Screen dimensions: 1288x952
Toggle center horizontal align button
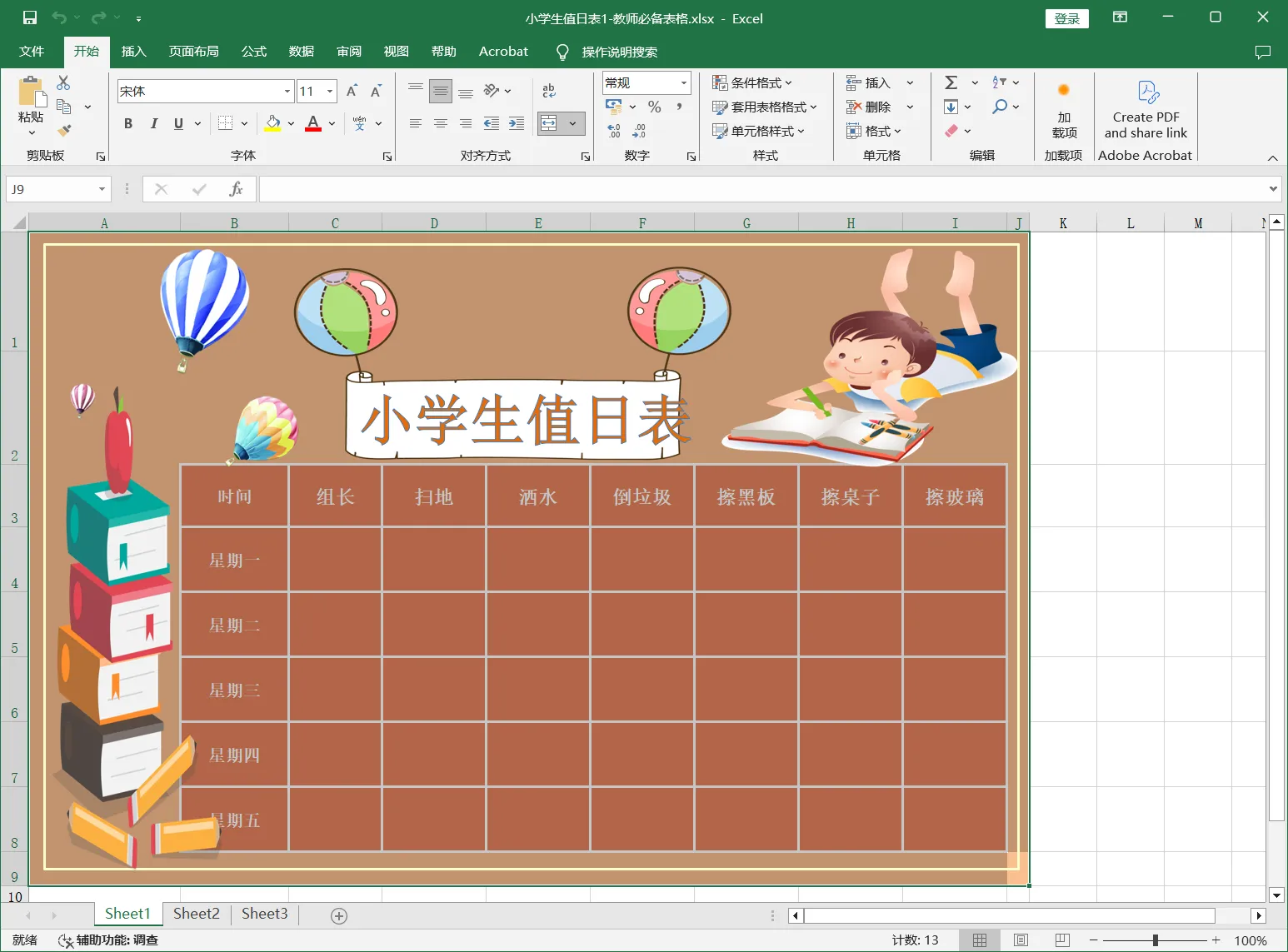click(x=440, y=123)
